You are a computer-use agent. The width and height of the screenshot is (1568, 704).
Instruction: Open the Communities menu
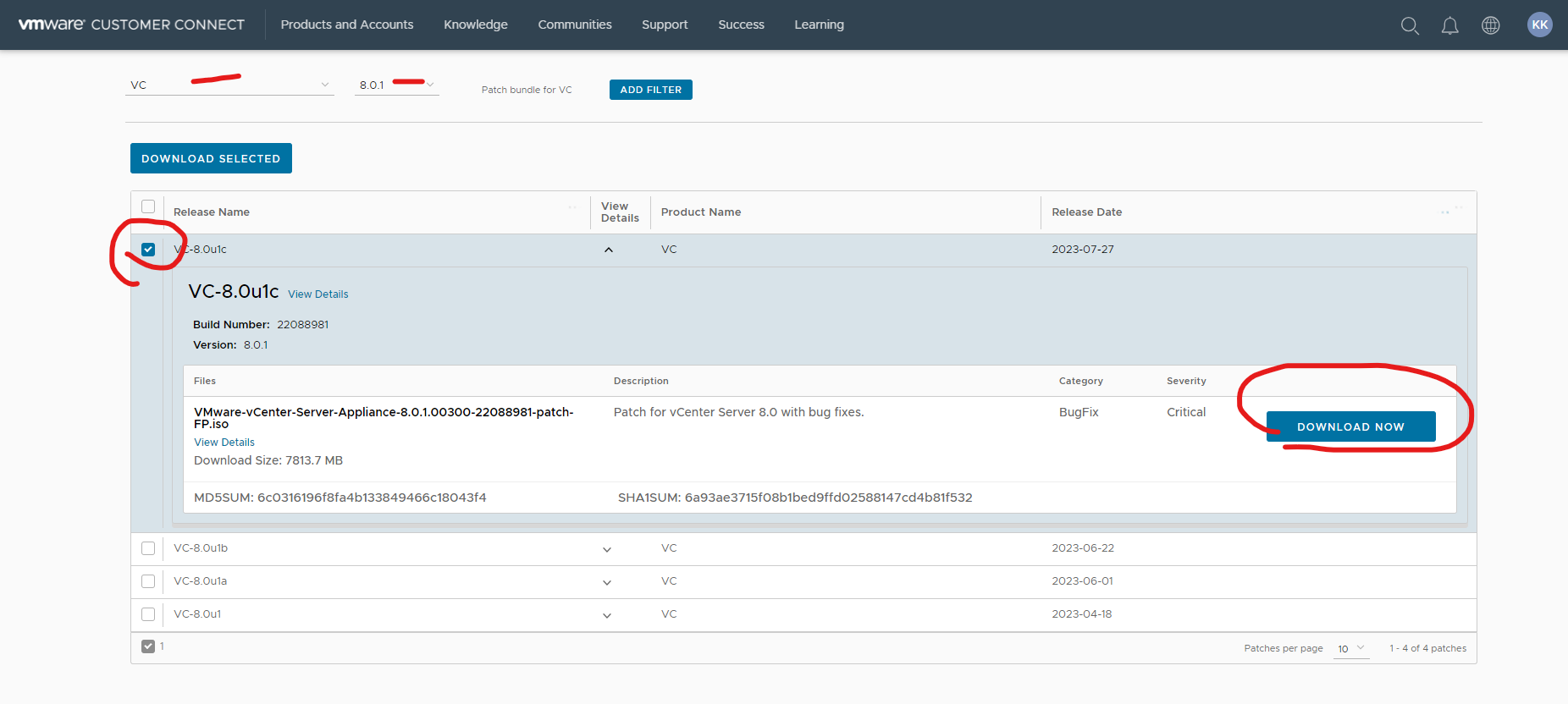coord(575,25)
